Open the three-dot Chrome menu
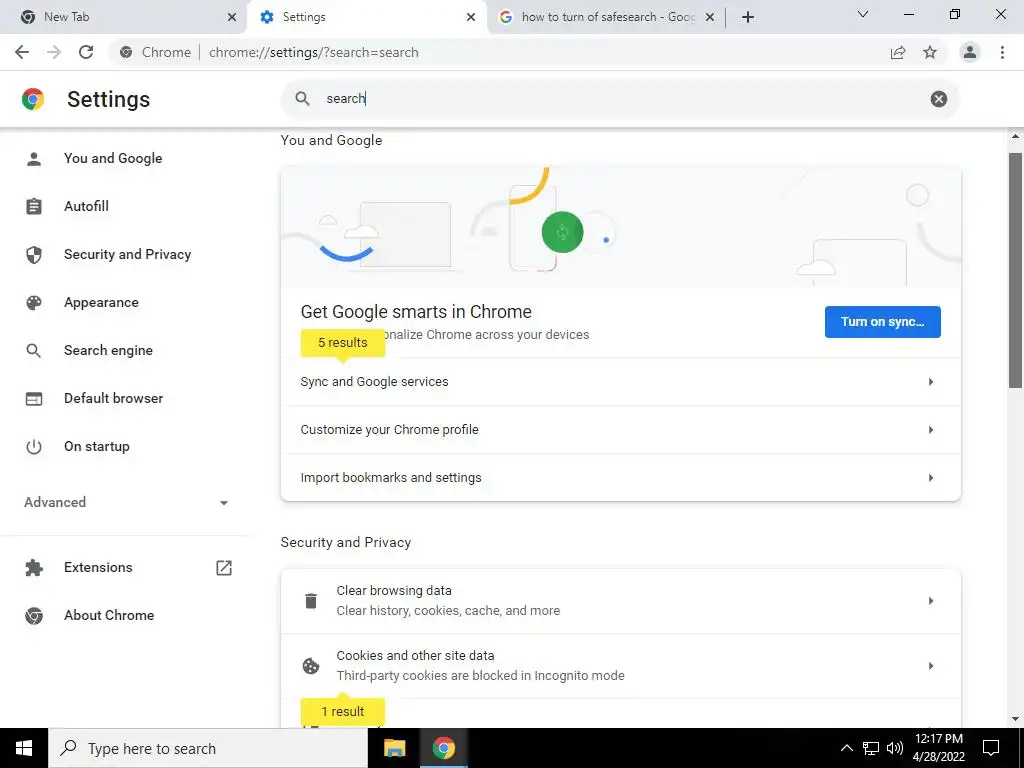This screenshot has height=768, width=1024. 1002,52
